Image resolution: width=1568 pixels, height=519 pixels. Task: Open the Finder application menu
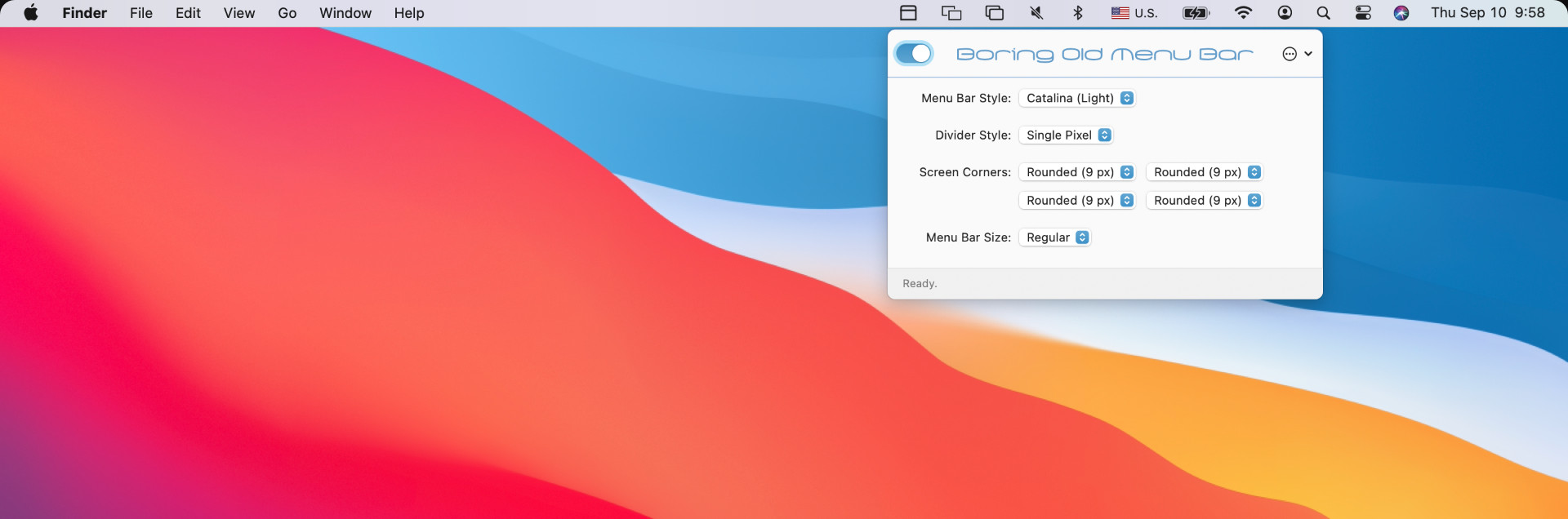[85, 13]
